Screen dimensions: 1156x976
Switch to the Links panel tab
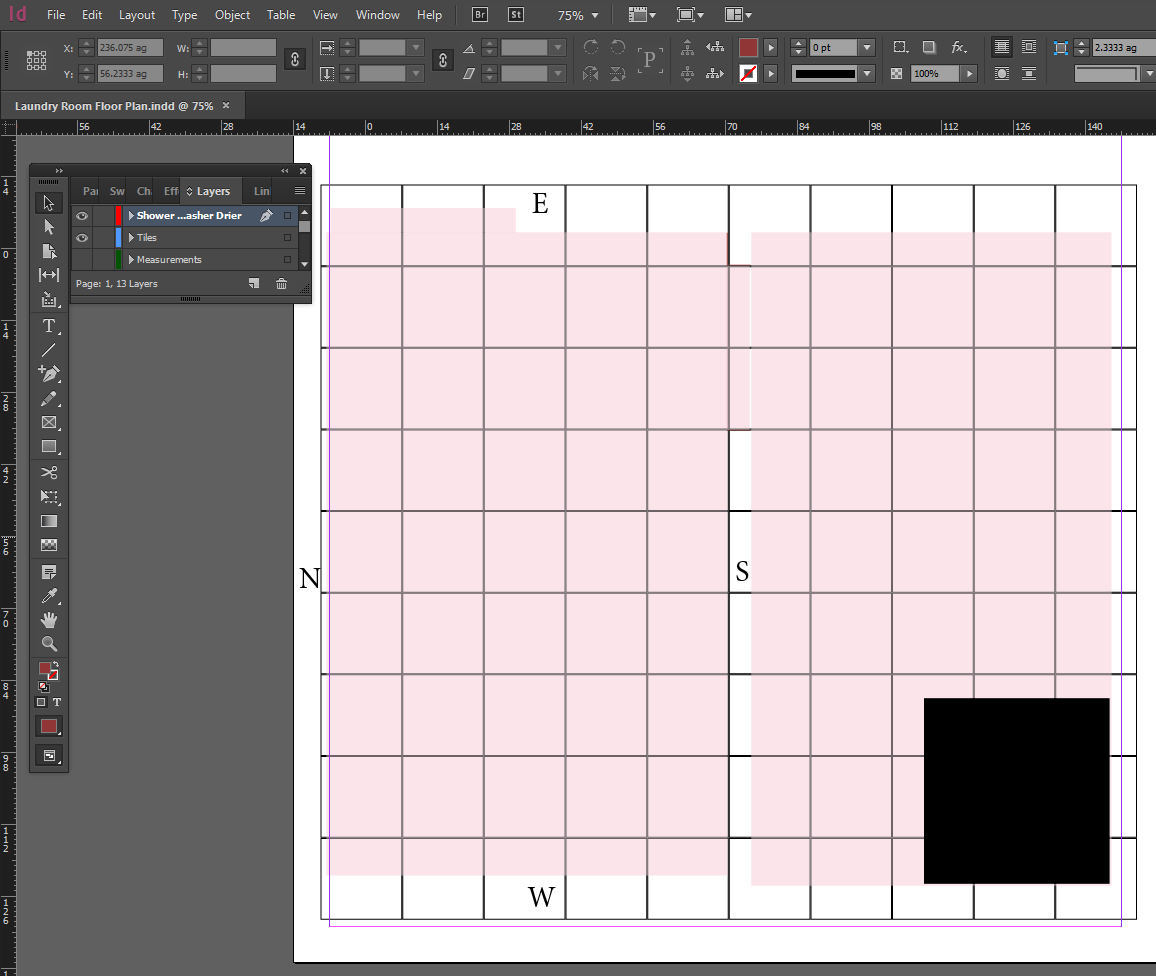[x=261, y=191]
